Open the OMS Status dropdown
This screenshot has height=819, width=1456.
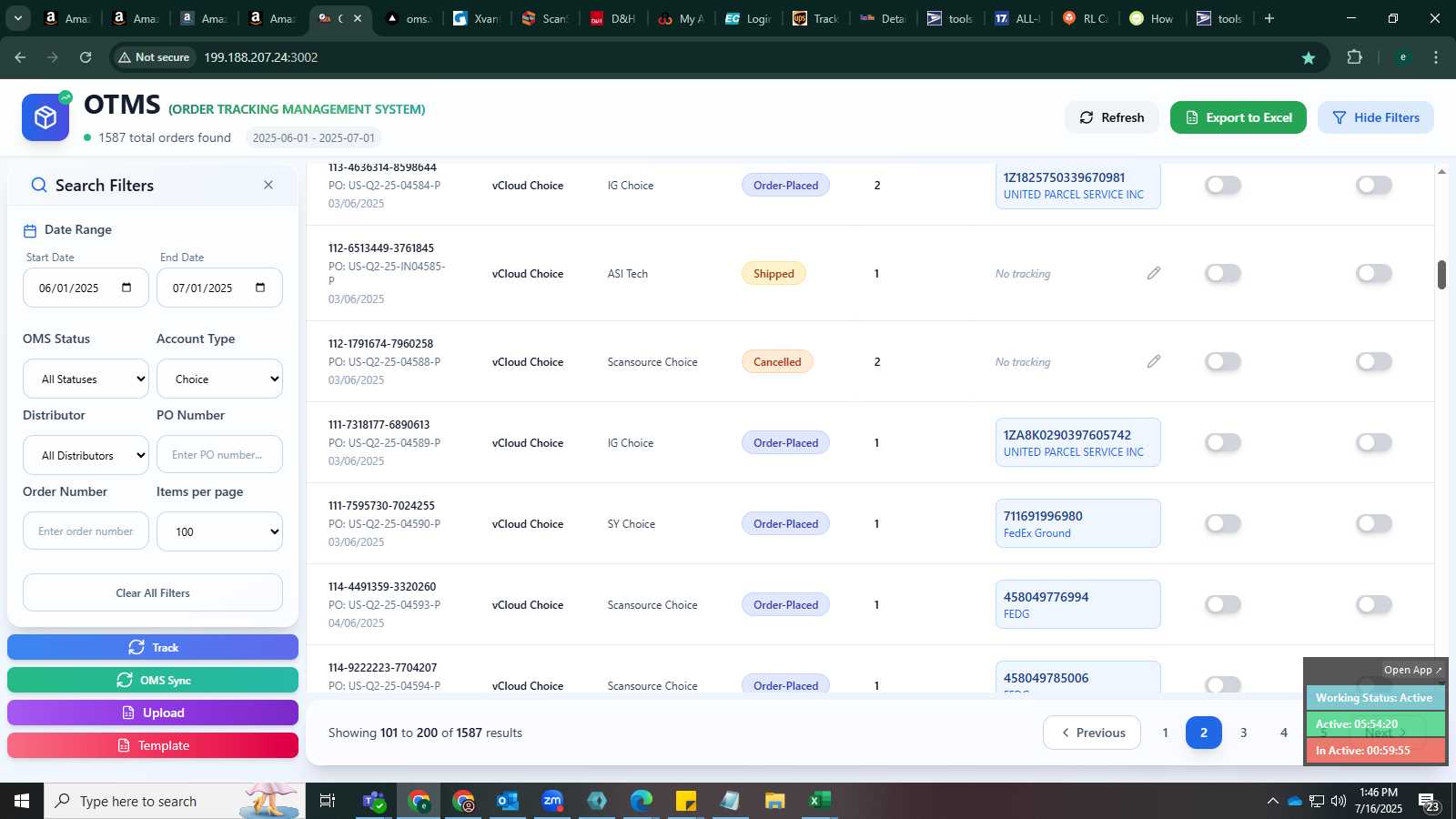click(x=86, y=379)
